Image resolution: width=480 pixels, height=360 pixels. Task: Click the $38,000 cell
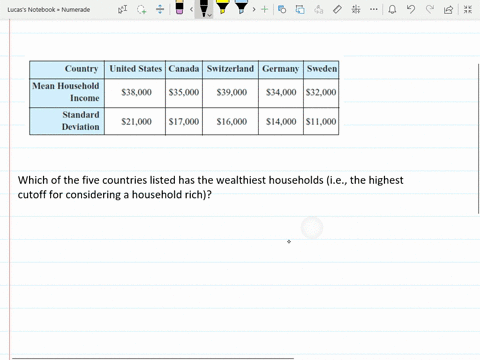point(136,92)
